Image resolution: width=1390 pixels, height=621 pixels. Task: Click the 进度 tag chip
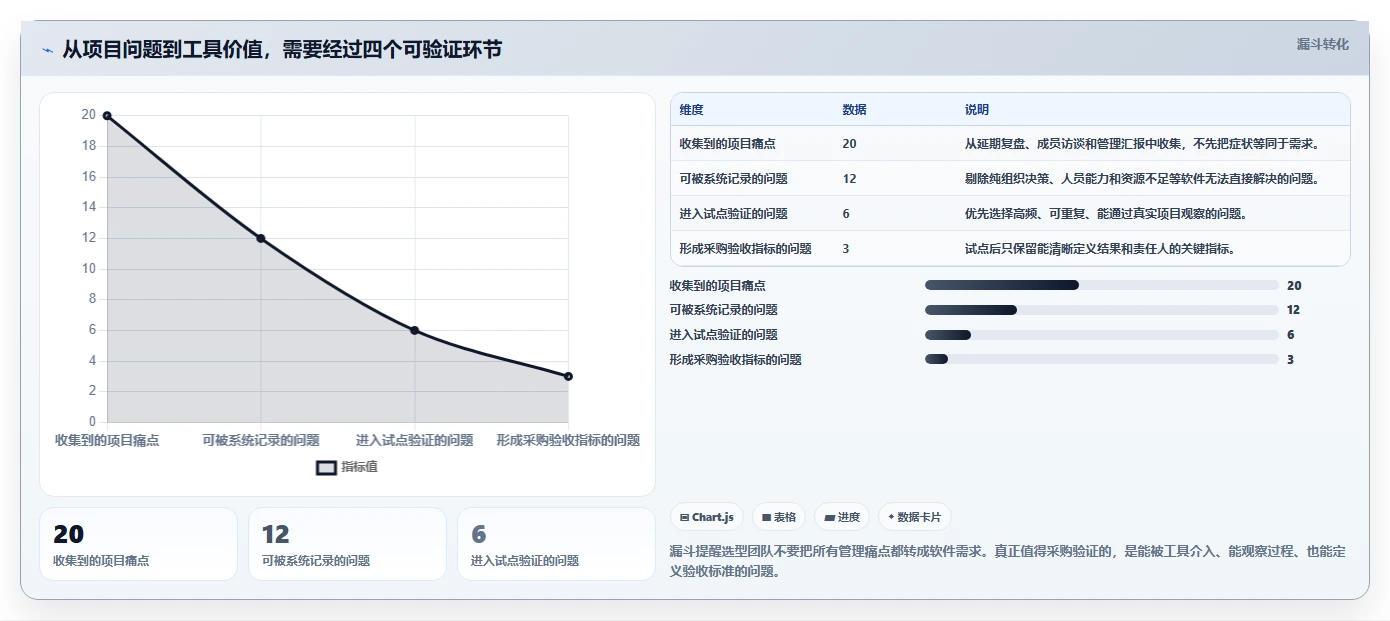[842, 517]
